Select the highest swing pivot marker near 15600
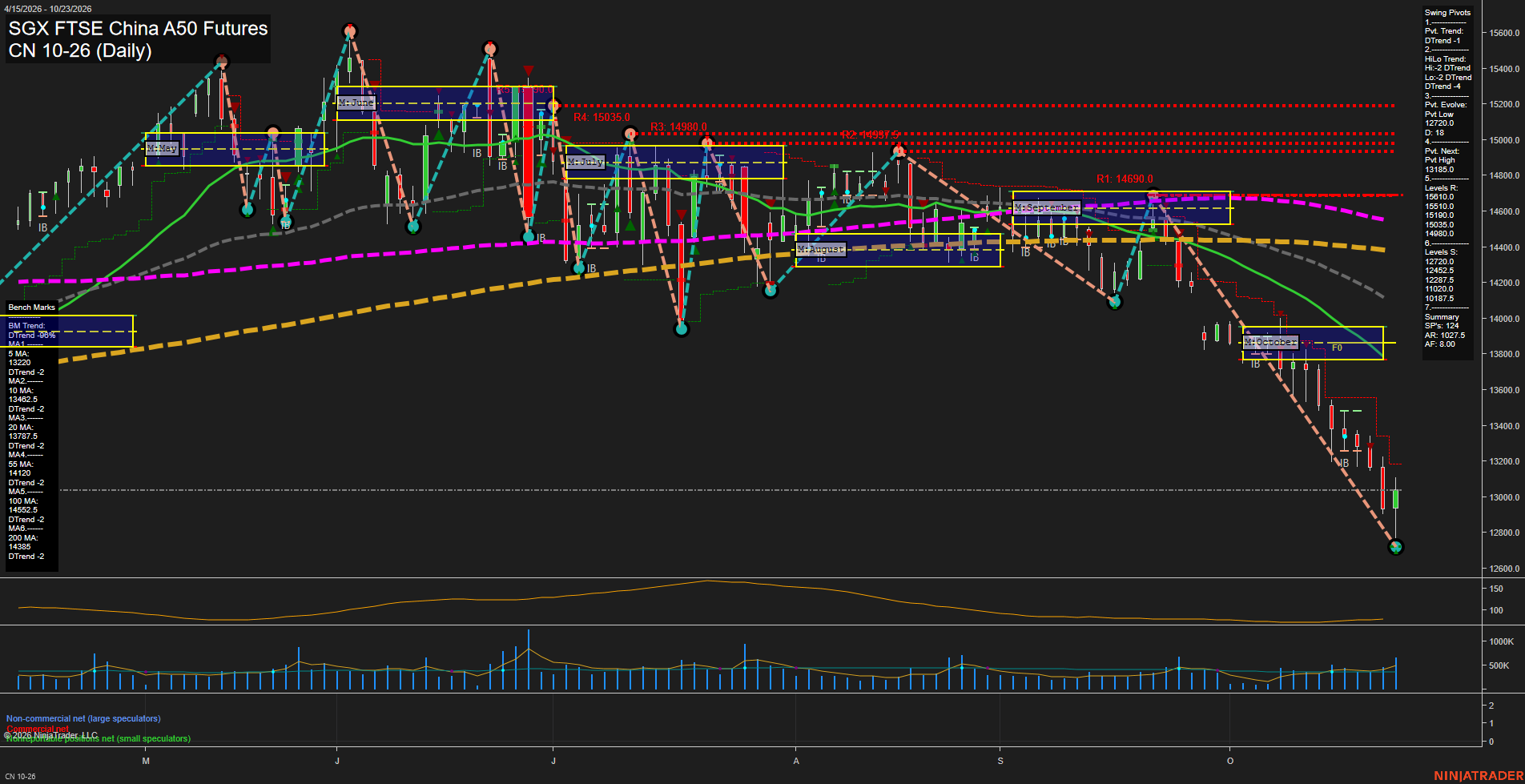This screenshot has width=1525, height=784. click(x=350, y=31)
